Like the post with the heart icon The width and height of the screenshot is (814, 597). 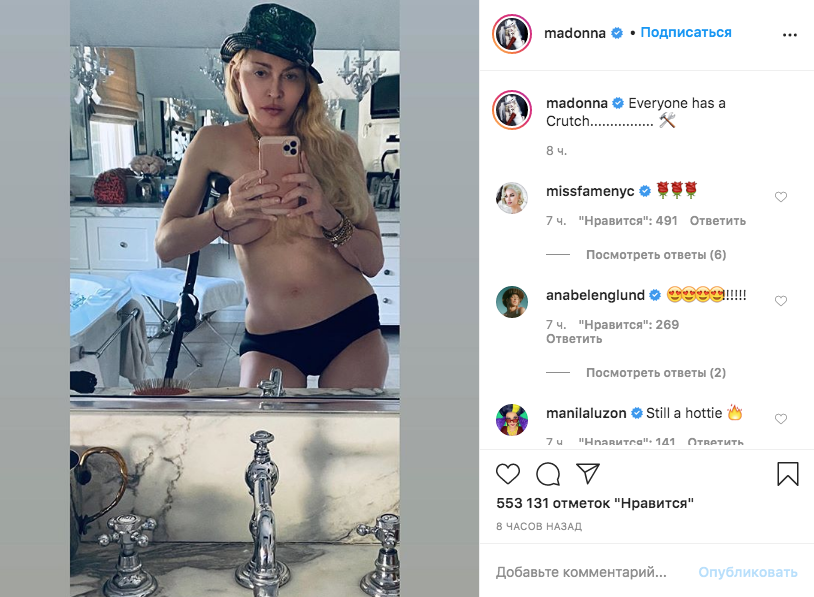508,473
